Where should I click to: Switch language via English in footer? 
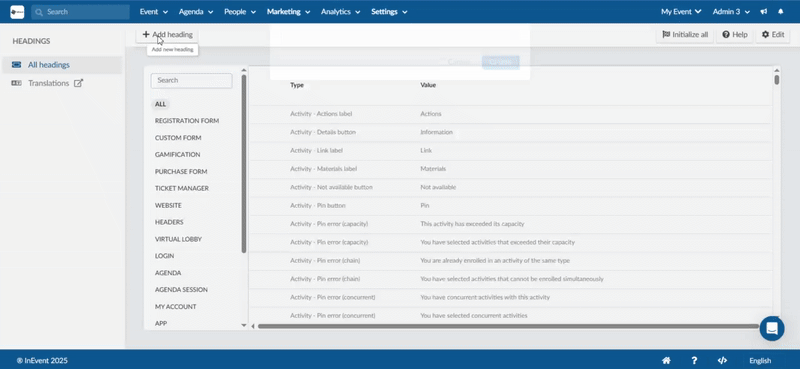(760, 360)
